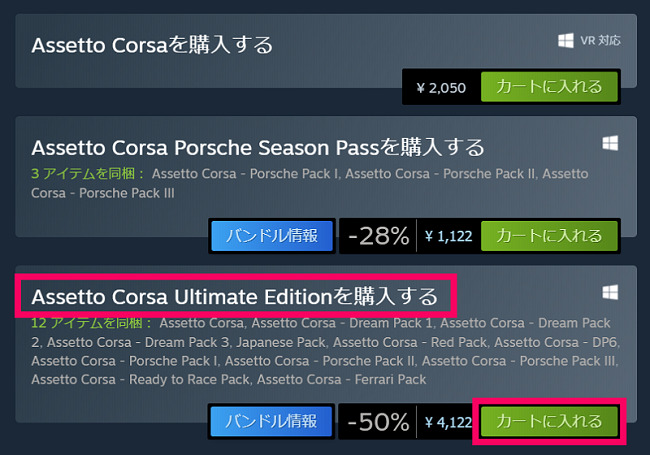Open bundle info for Ultimate Edition
Viewport: 650px width, 455px height.
271,421
